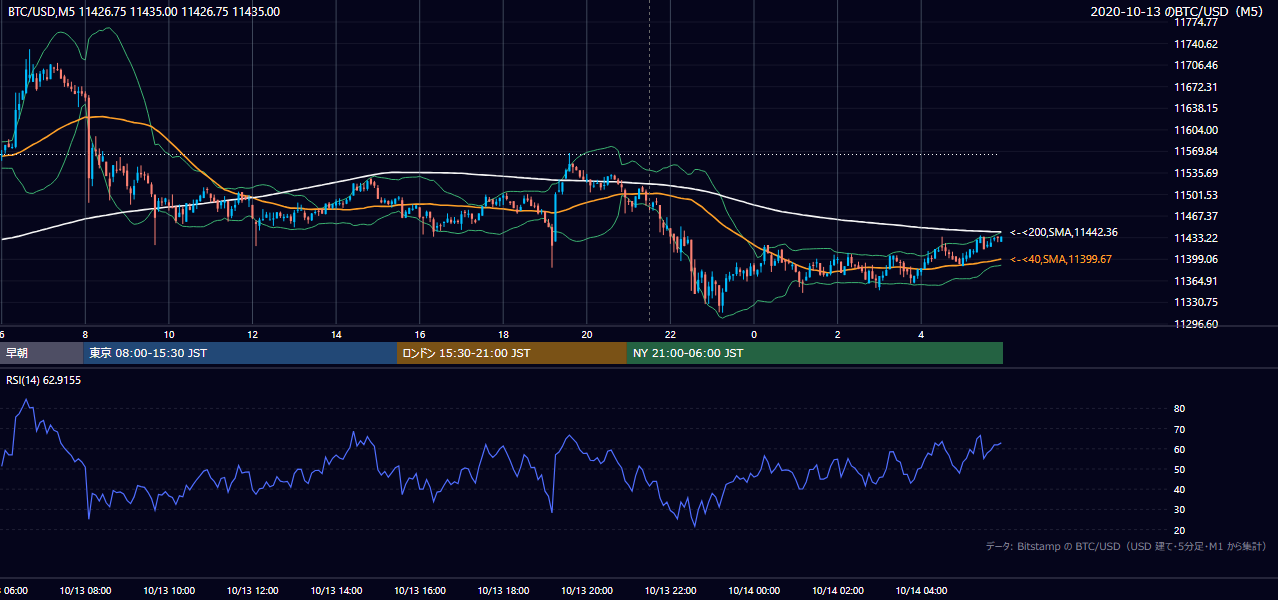Click the 10/13 16:00 time axis label

[420, 591]
